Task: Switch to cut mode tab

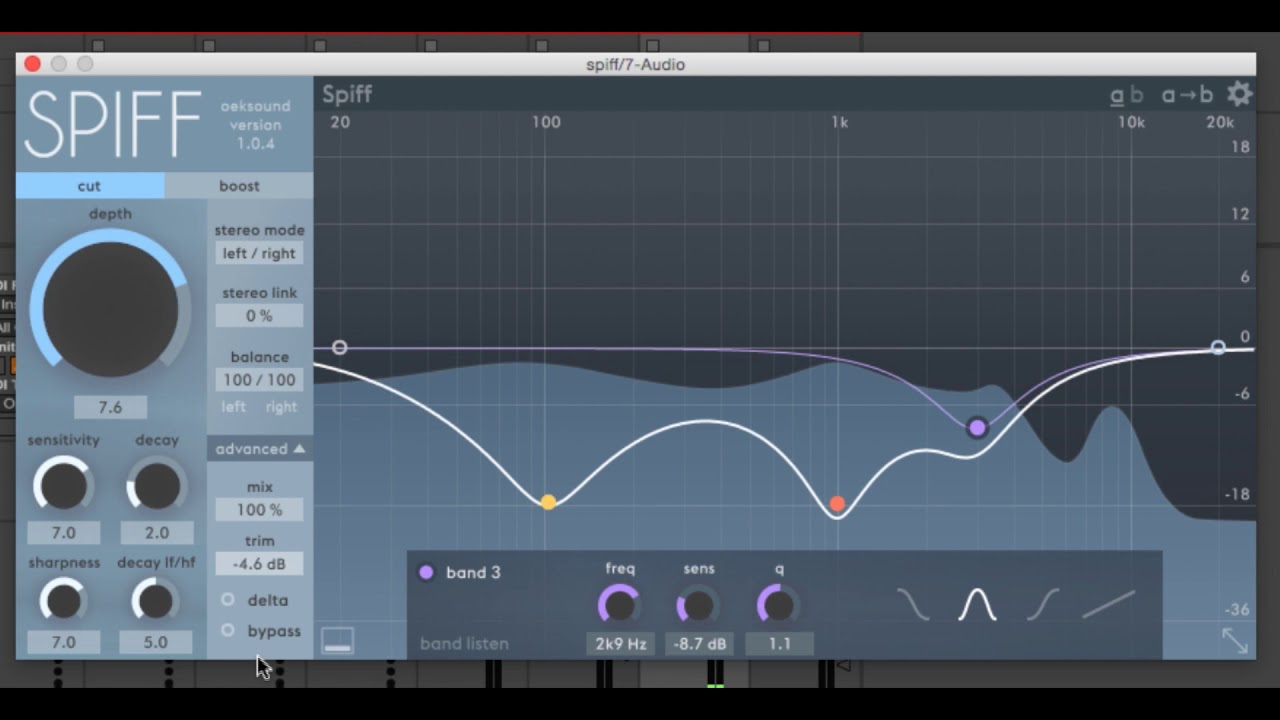Action: pyautogui.click(x=90, y=186)
